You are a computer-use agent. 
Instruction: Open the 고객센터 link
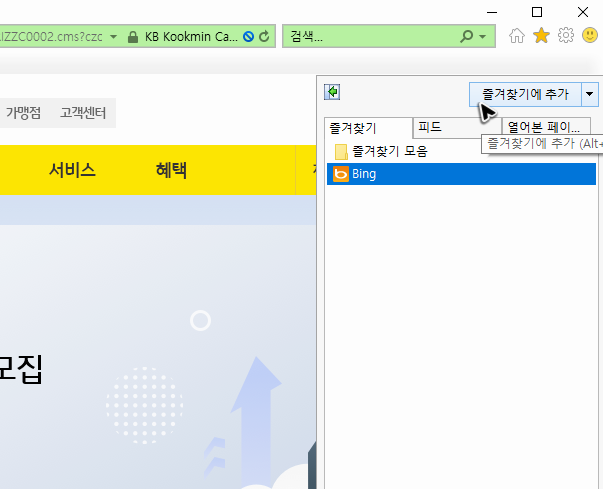[x=83, y=113]
